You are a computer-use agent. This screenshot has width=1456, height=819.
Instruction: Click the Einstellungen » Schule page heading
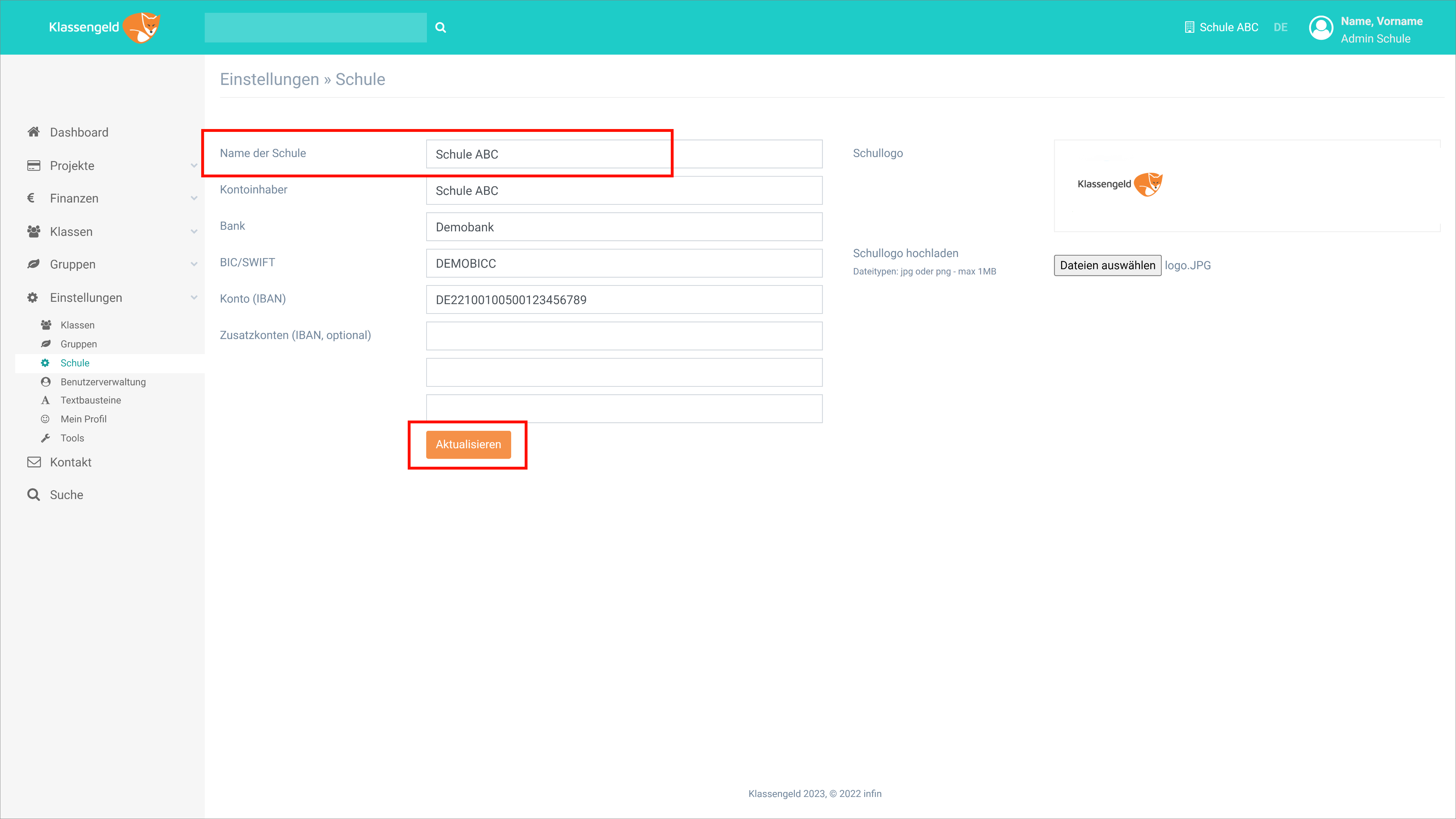[303, 79]
